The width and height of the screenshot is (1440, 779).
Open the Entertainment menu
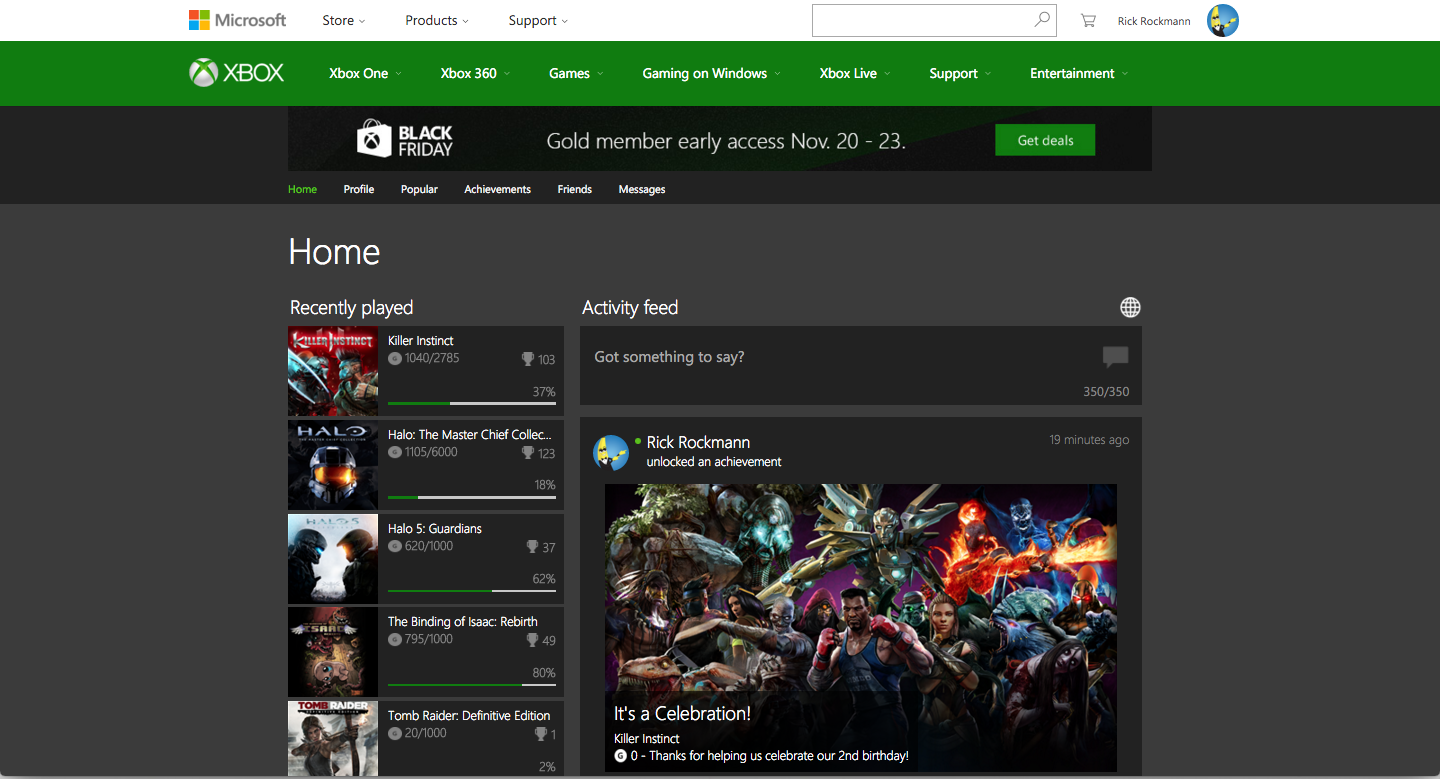1079,73
